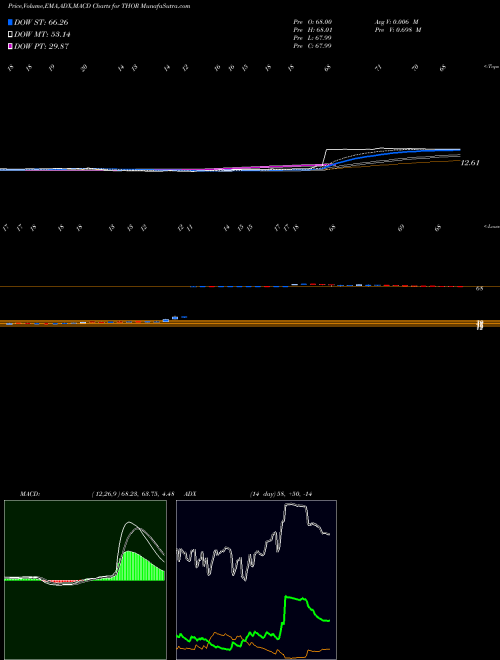Click the ADX (14 day) values text
The image size is (500, 660).
[281, 494]
